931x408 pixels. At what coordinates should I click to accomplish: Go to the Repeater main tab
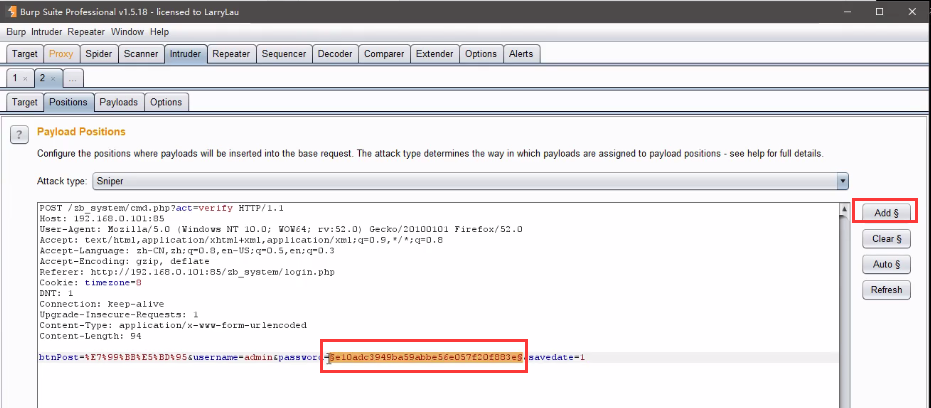(231, 53)
